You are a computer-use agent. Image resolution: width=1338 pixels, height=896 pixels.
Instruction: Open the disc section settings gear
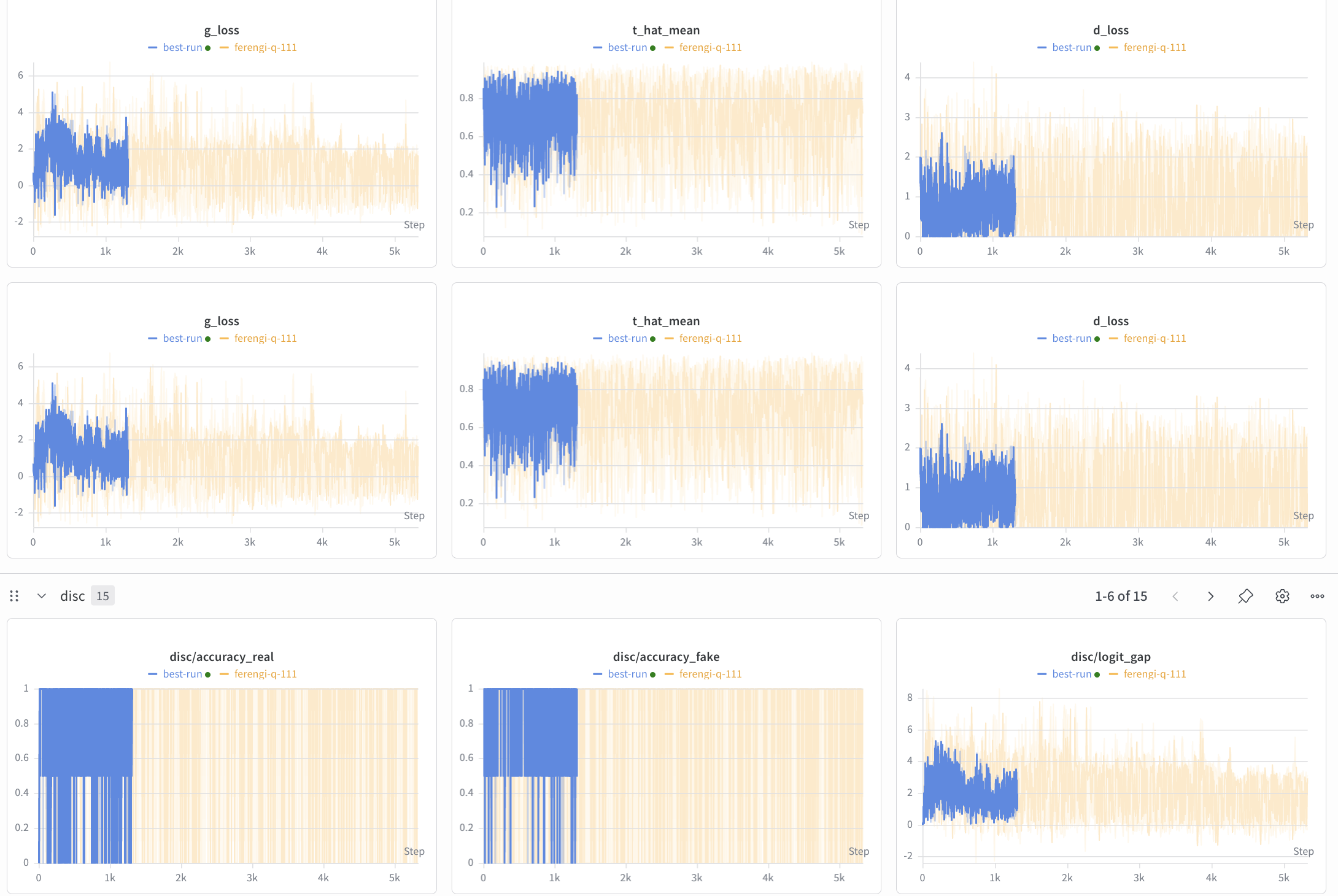pyautogui.click(x=1282, y=596)
